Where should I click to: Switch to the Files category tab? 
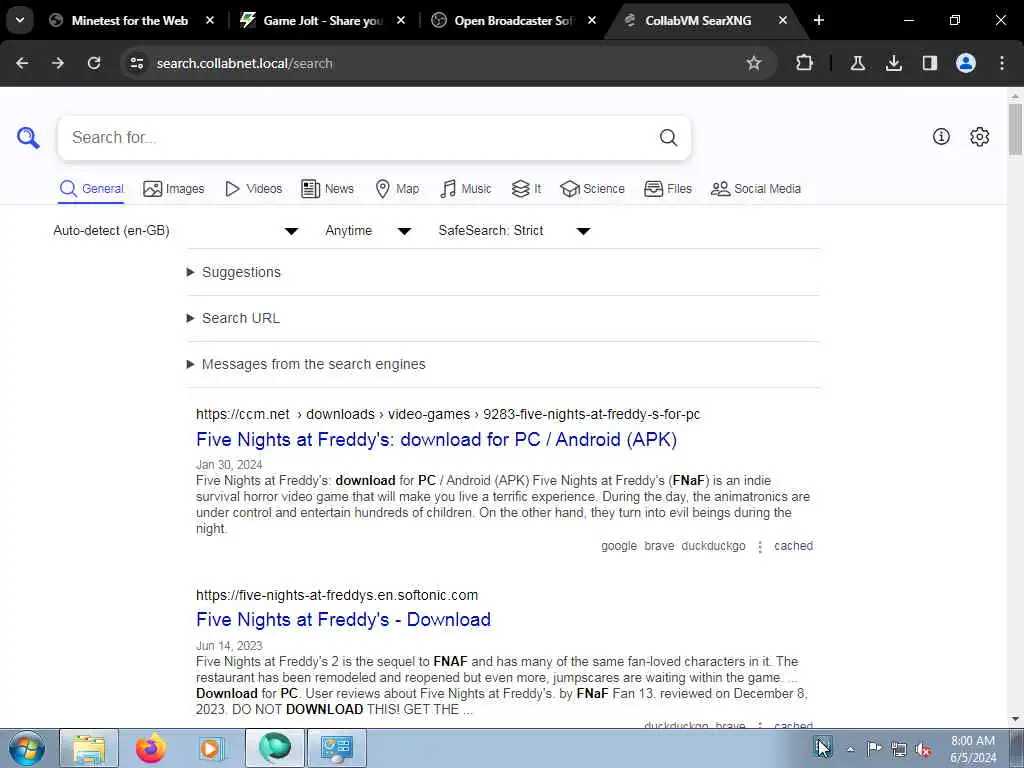click(x=667, y=189)
